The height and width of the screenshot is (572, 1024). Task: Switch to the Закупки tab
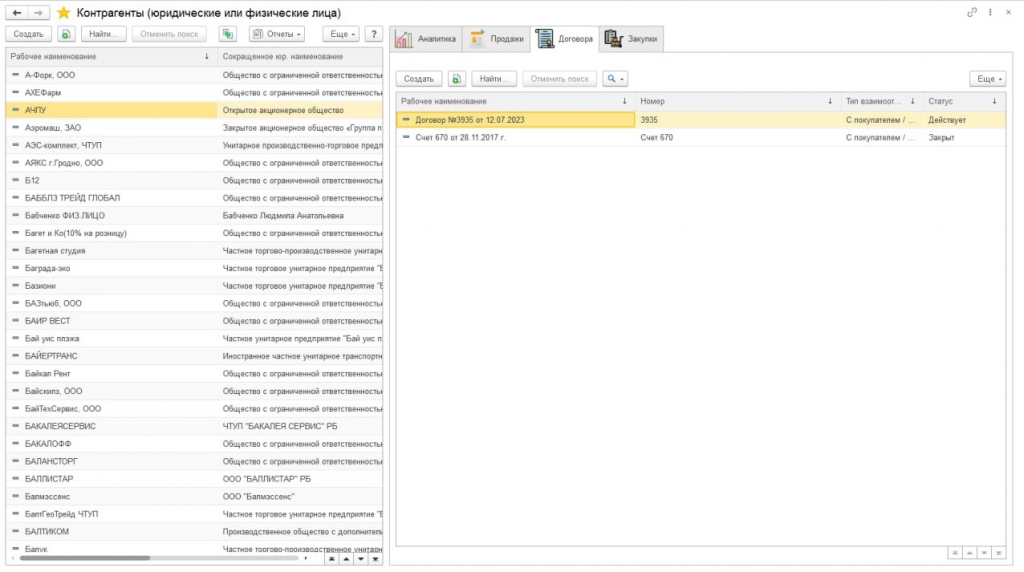click(x=632, y=39)
